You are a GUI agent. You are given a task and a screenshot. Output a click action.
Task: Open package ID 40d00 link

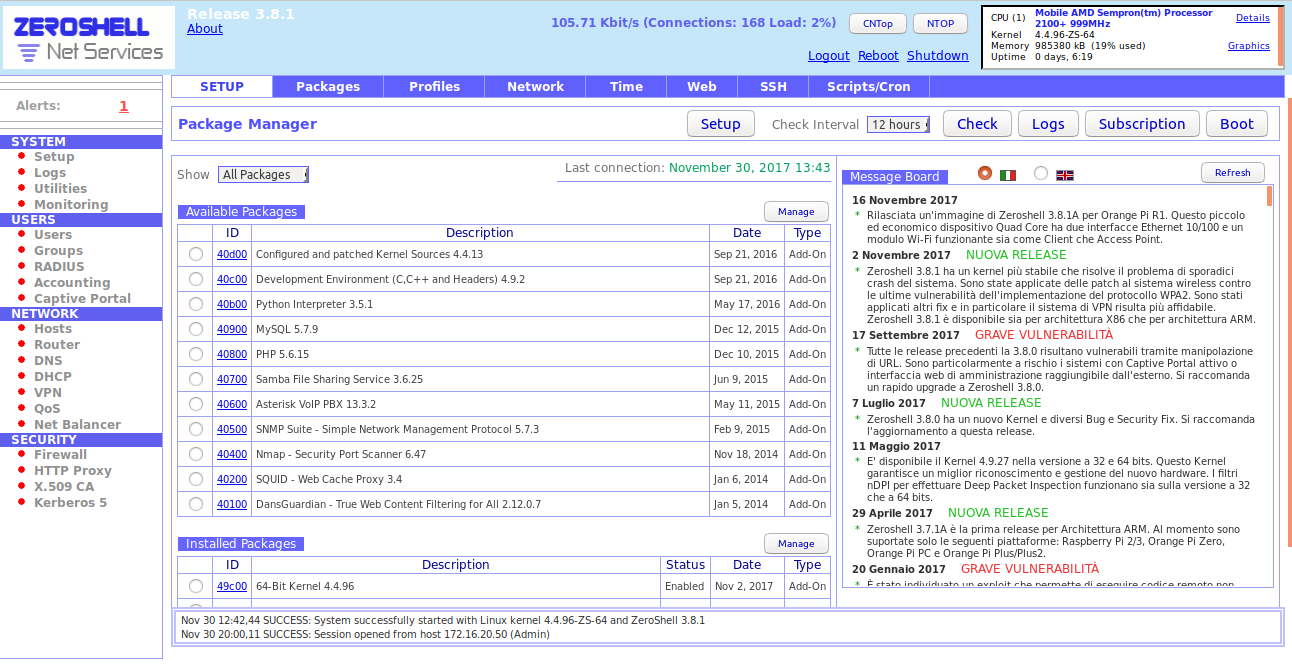[232, 254]
